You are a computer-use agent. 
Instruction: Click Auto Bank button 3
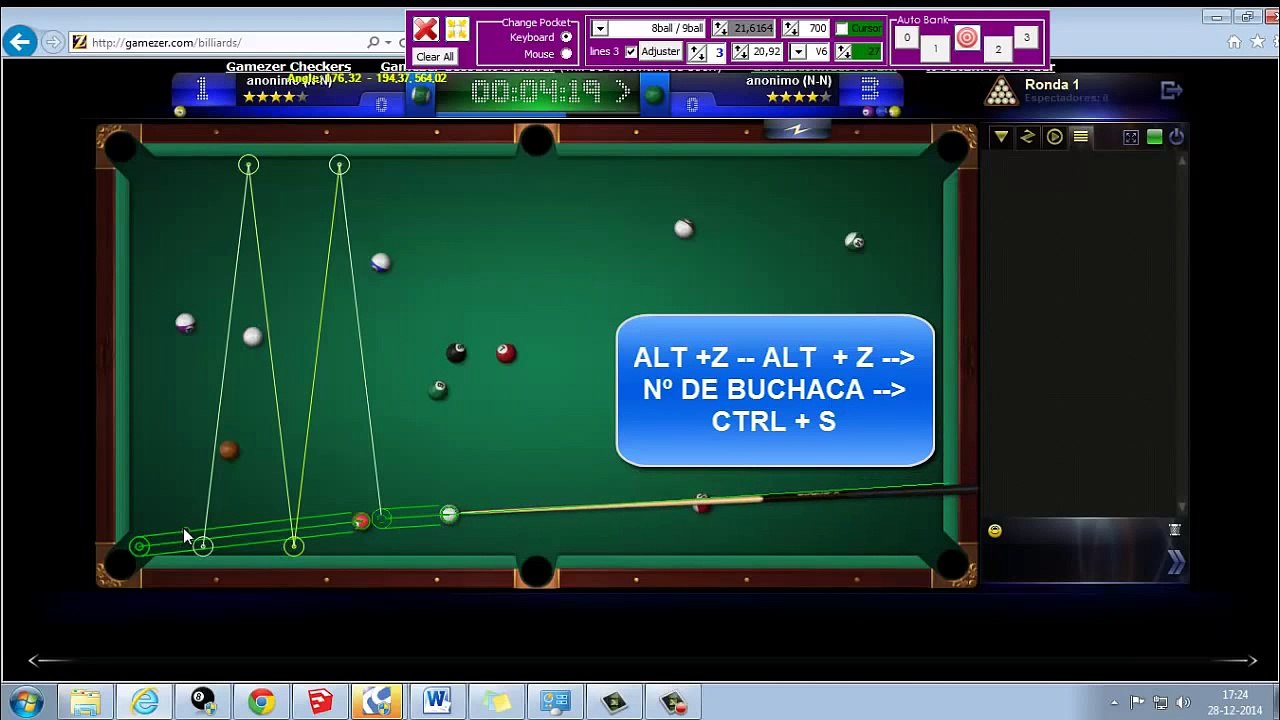click(x=1026, y=38)
